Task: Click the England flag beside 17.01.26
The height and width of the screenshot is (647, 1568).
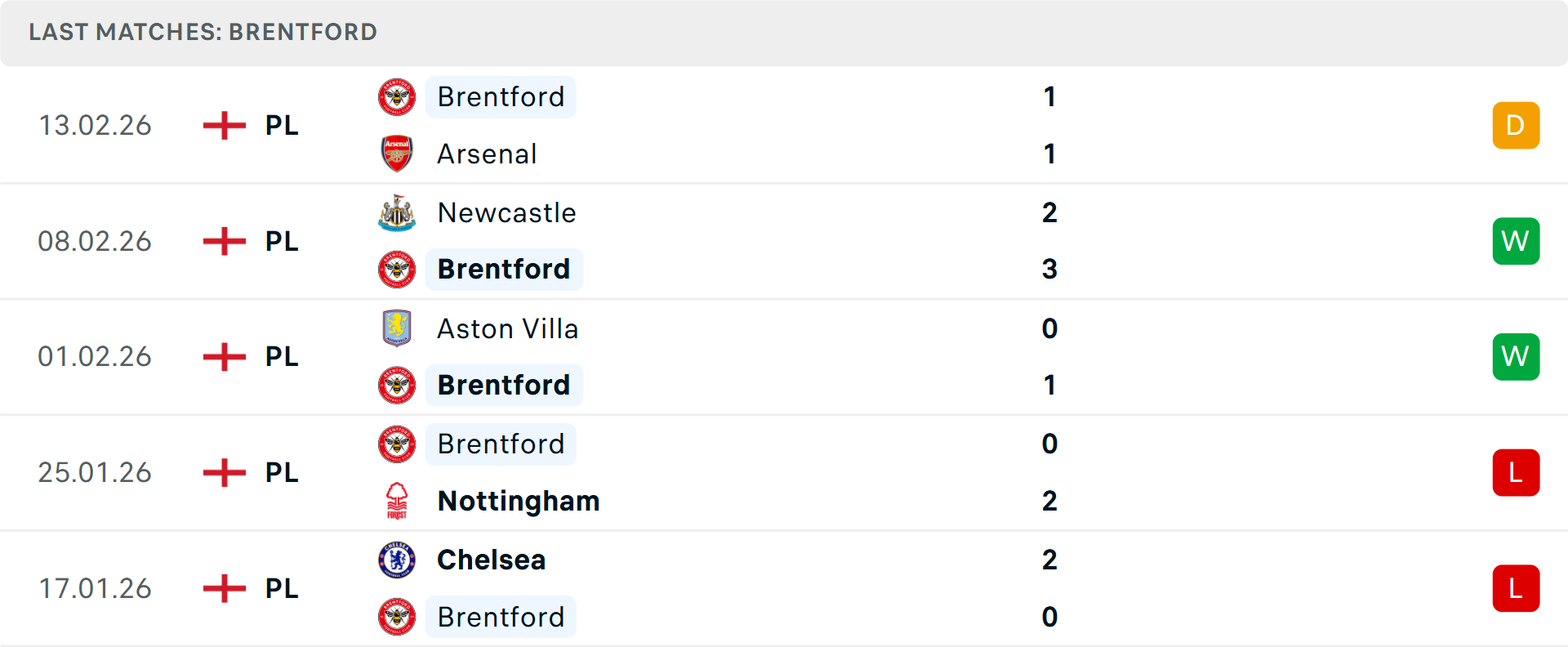Action: [222, 588]
